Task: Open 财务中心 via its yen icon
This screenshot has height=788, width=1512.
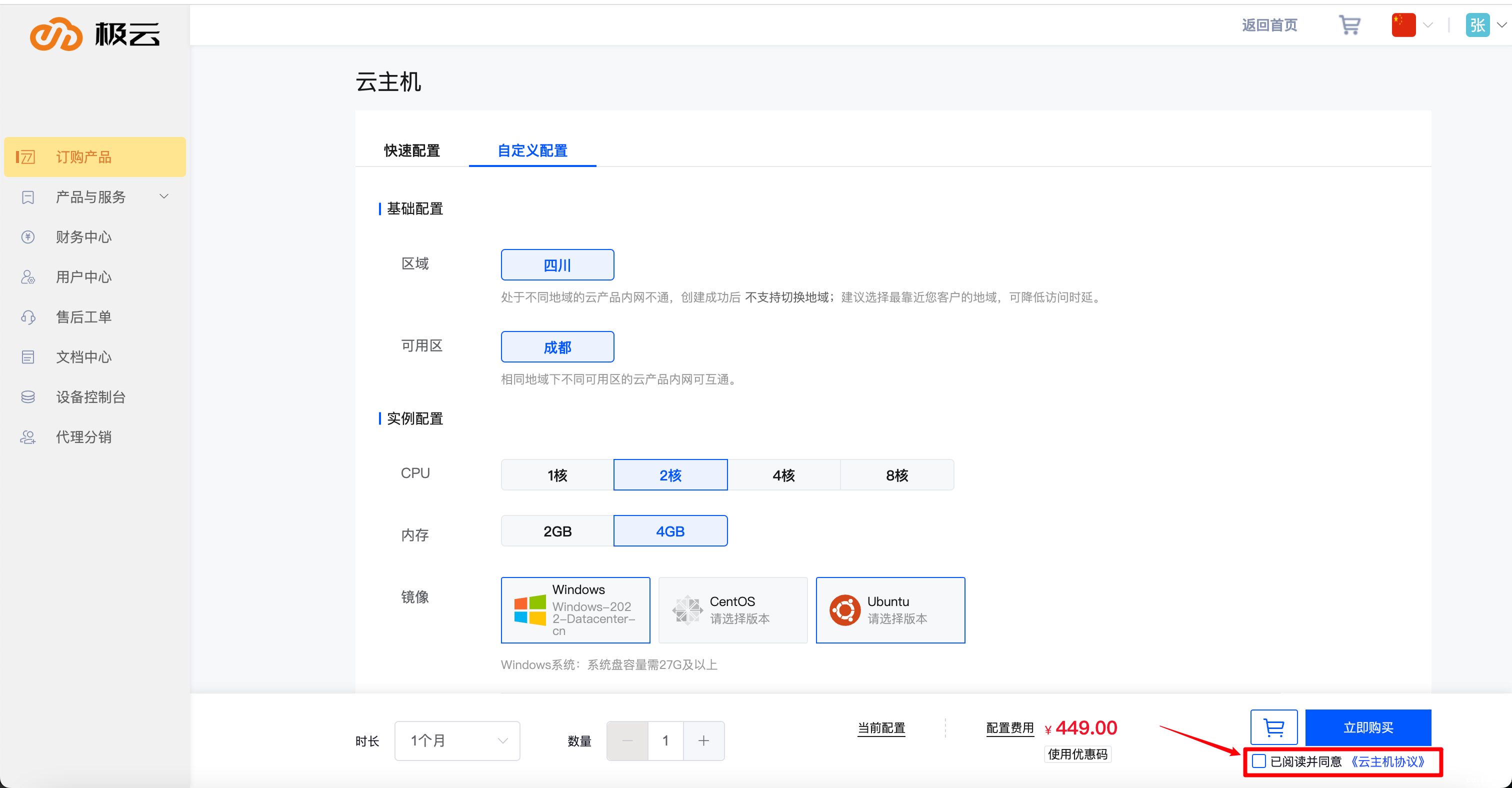Action: coord(27,237)
